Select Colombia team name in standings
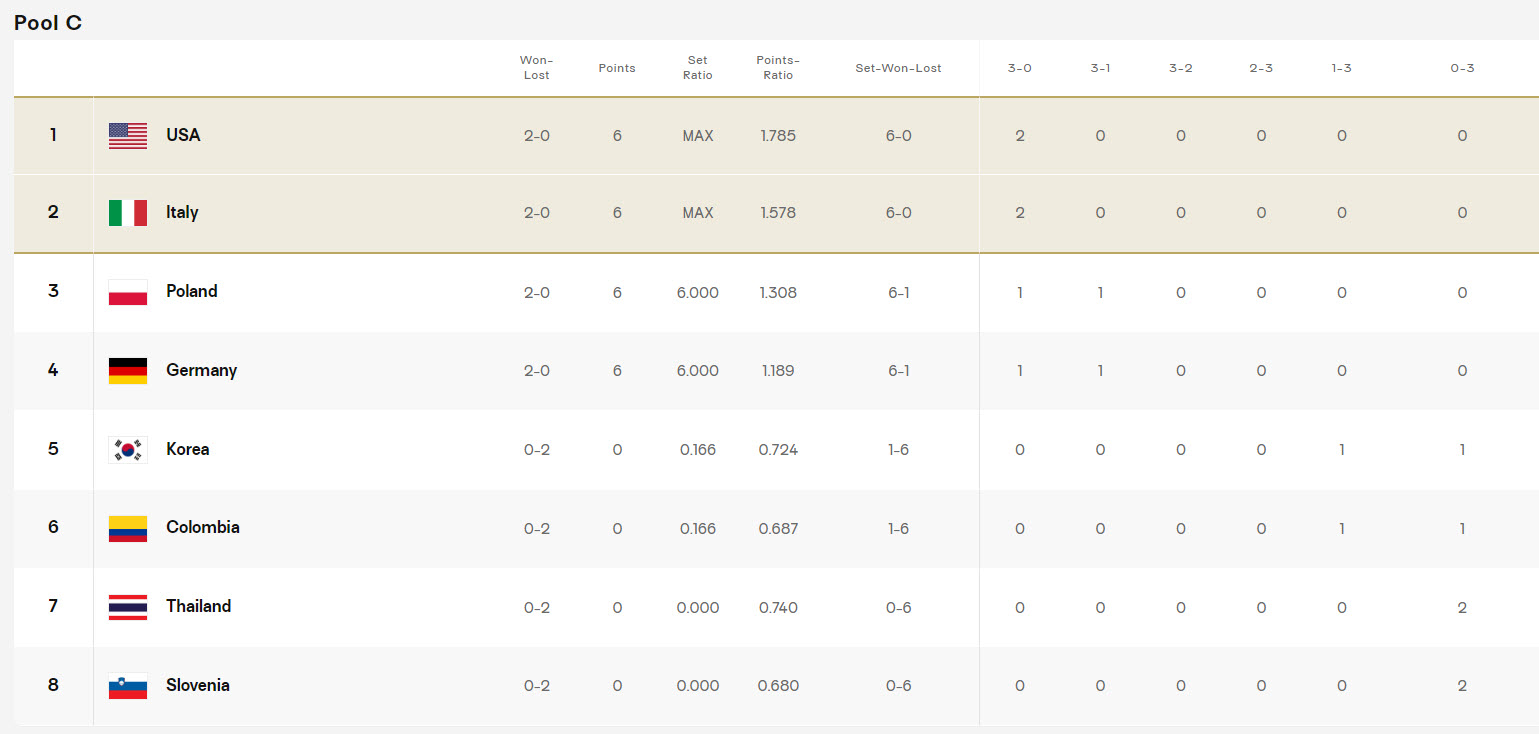The image size is (1539, 734). pyautogui.click(x=202, y=528)
